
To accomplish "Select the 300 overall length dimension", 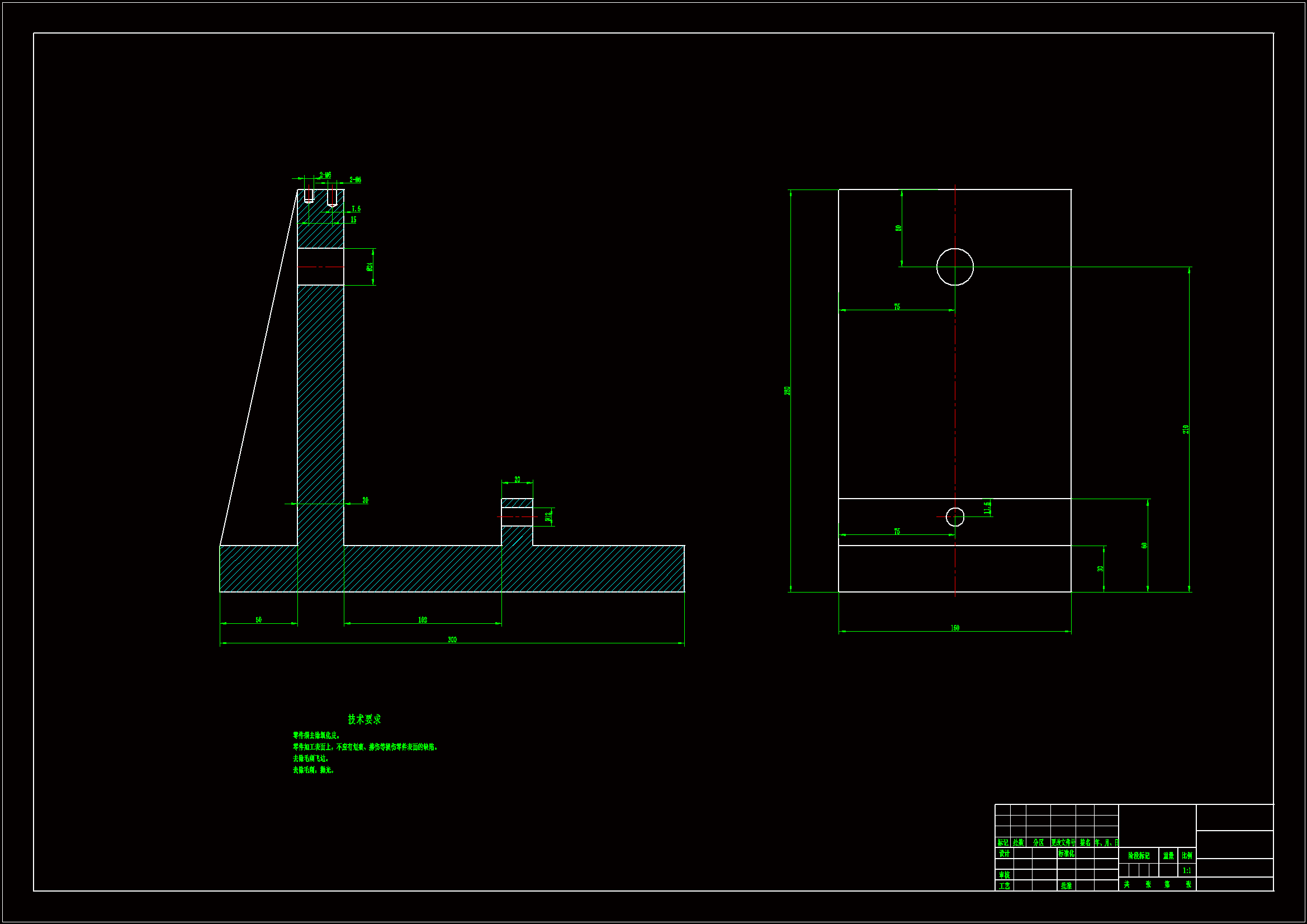I will click(x=452, y=640).
